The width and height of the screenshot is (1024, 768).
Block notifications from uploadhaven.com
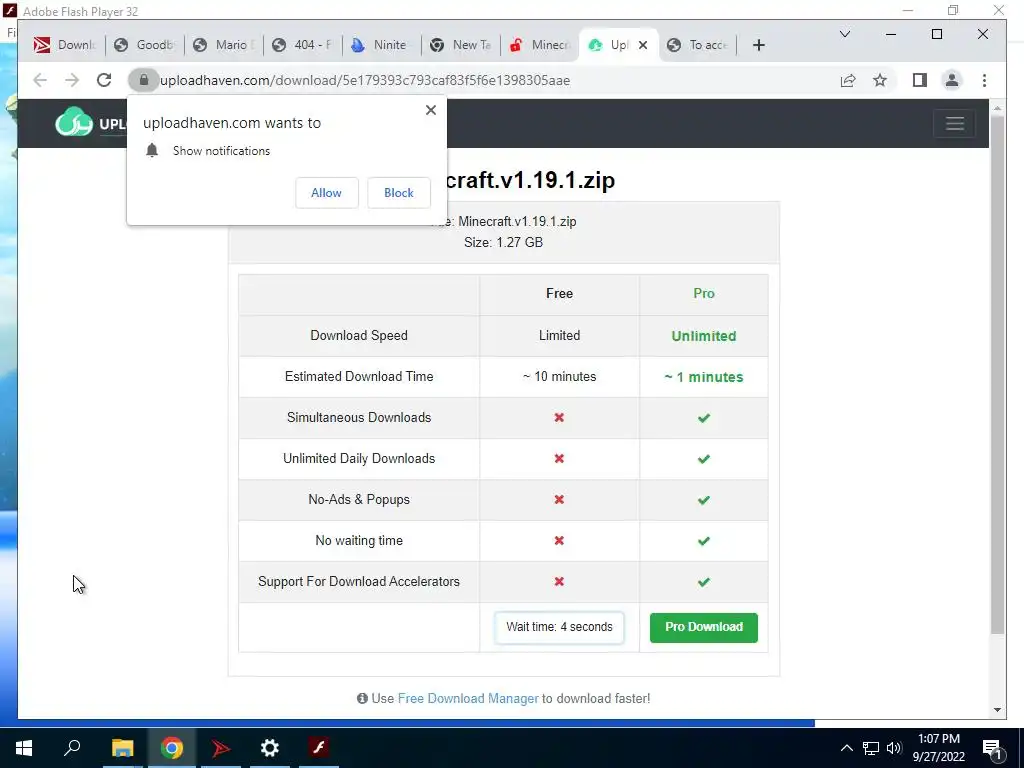[x=398, y=193]
